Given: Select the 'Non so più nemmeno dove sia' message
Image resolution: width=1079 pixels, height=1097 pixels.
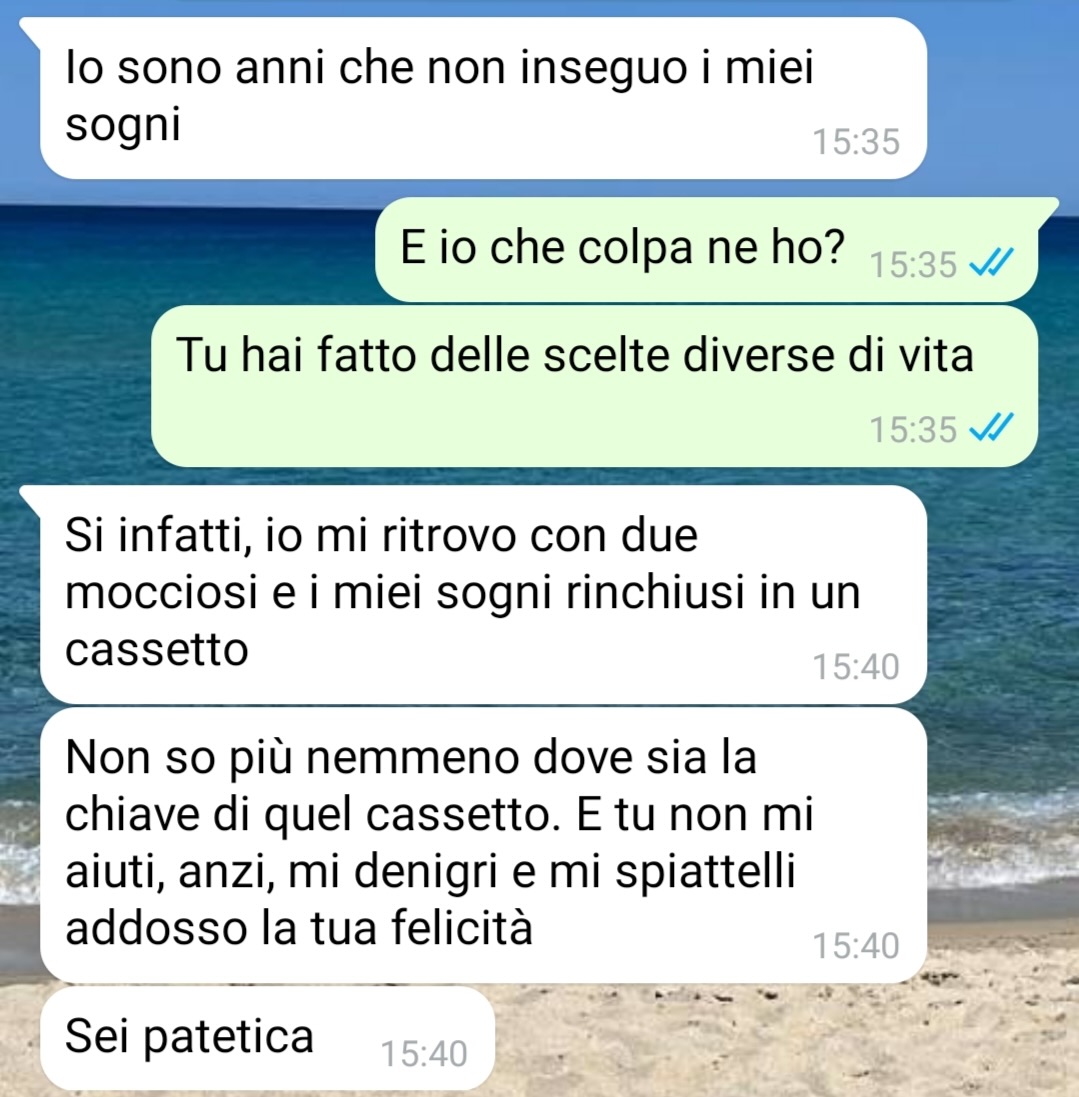Looking at the screenshot, I should [484, 845].
